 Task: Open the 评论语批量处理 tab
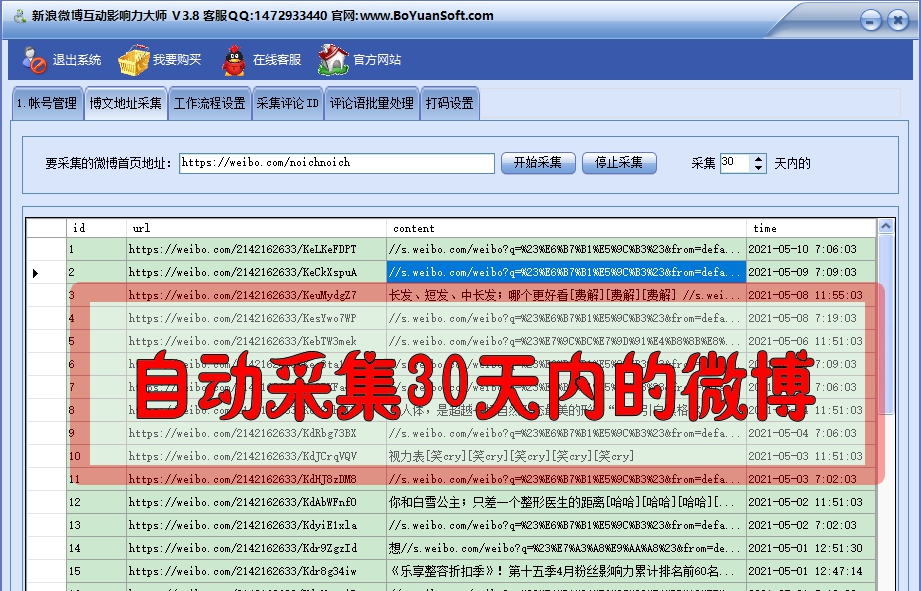(372, 103)
